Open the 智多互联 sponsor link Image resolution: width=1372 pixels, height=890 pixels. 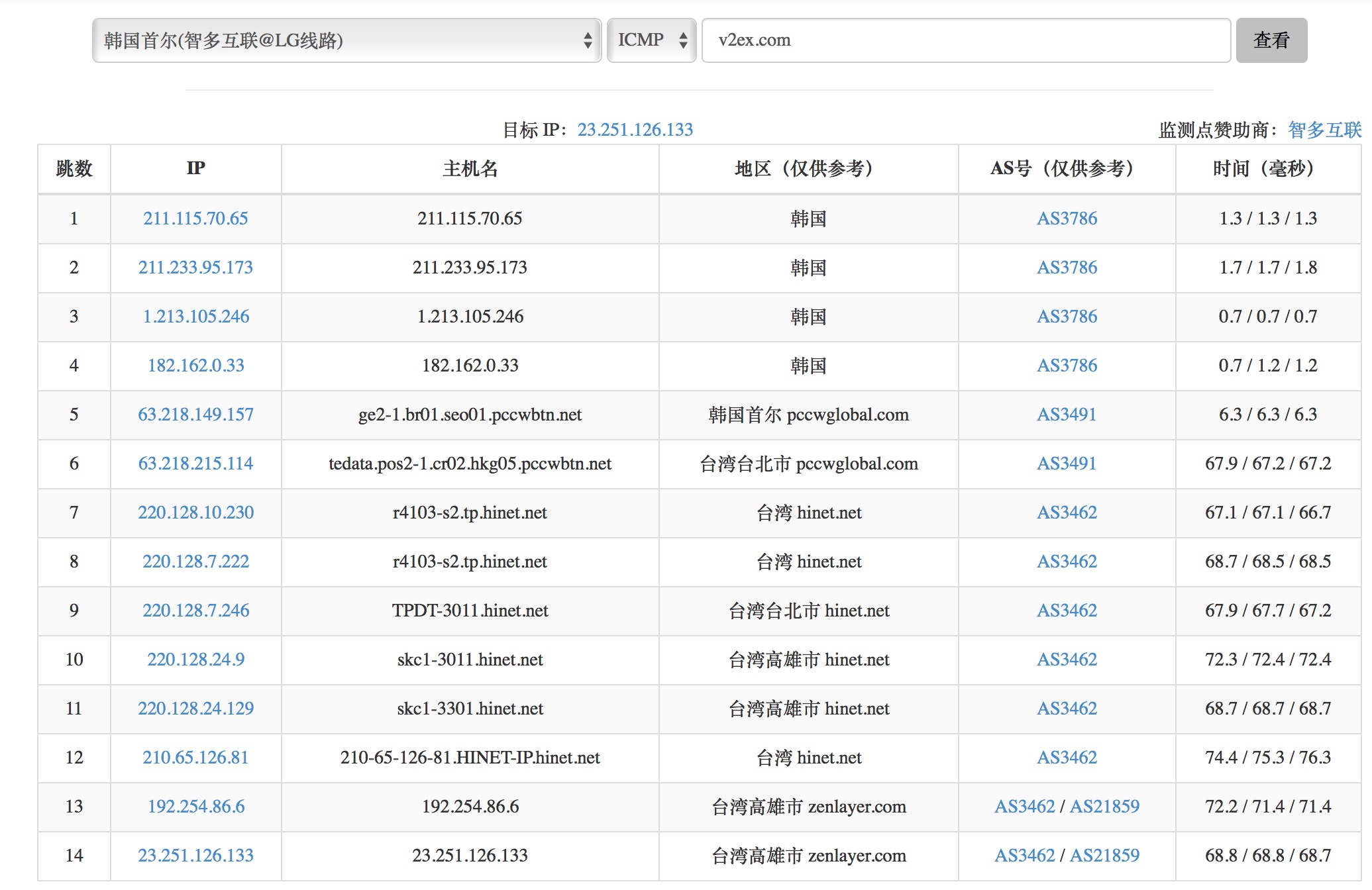point(1324,130)
